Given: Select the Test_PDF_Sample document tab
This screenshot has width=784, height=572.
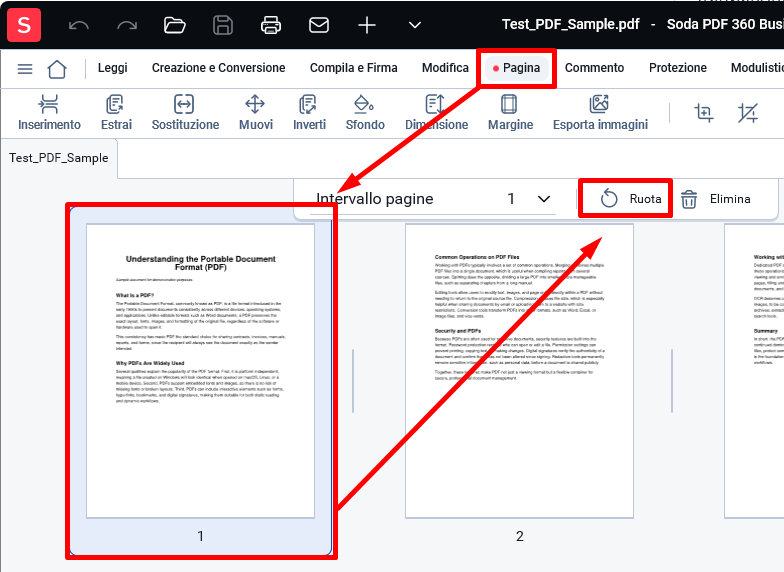Looking at the screenshot, I should click(58, 158).
